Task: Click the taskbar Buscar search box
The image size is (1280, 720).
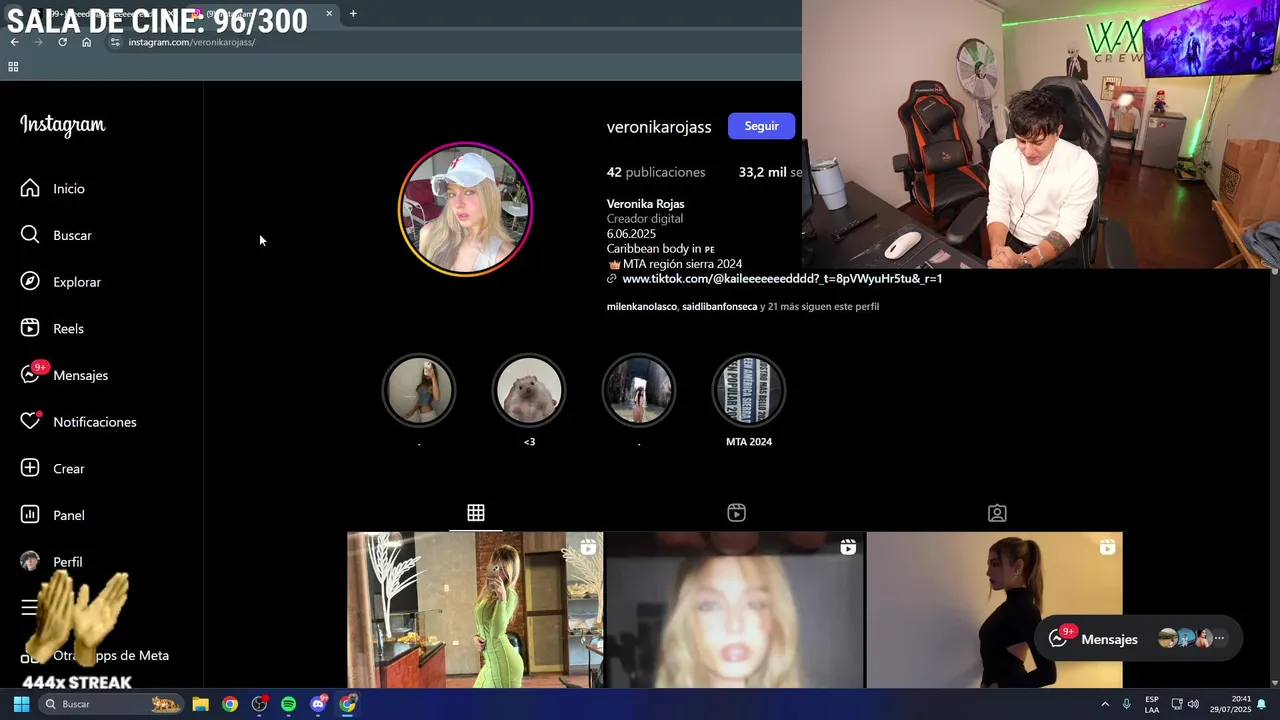Action: [113, 704]
